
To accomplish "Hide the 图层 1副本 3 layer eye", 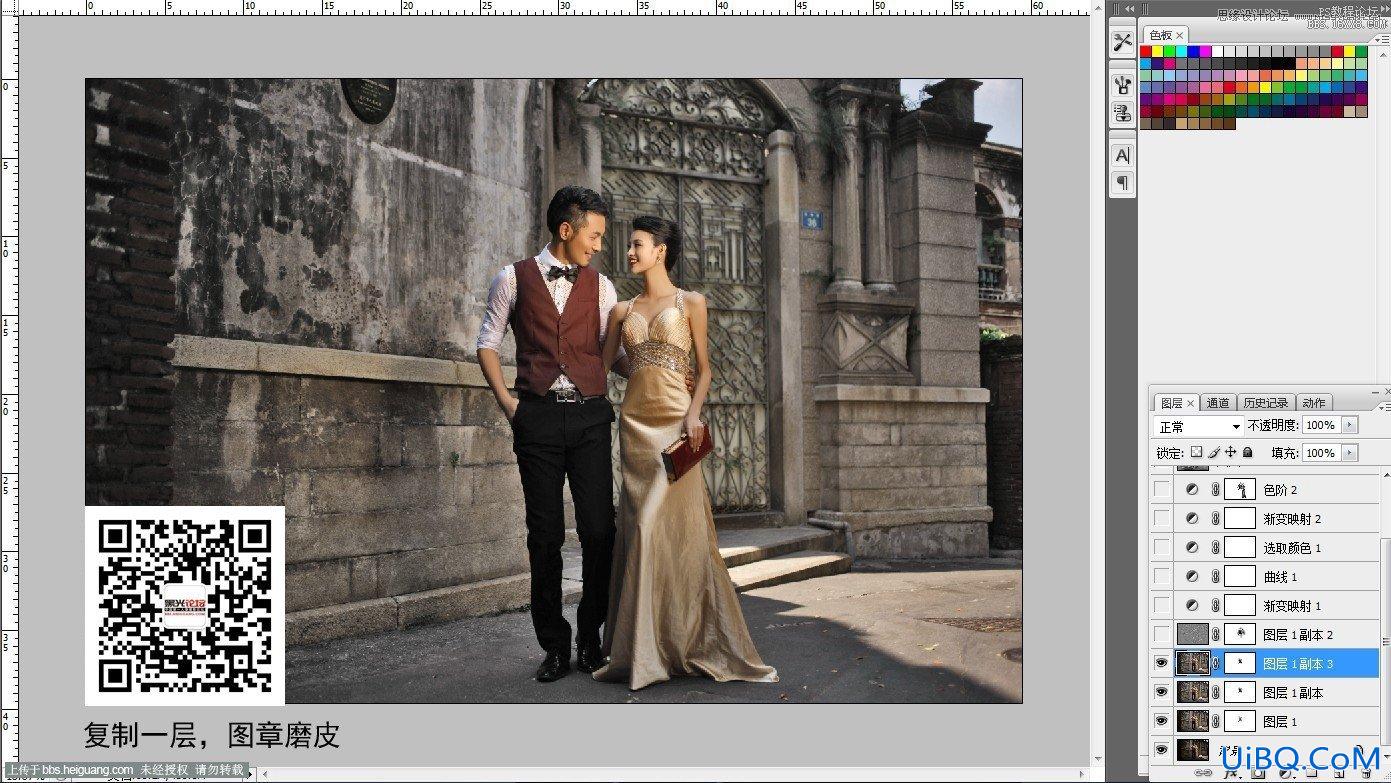I will pyautogui.click(x=1161, y=663).
